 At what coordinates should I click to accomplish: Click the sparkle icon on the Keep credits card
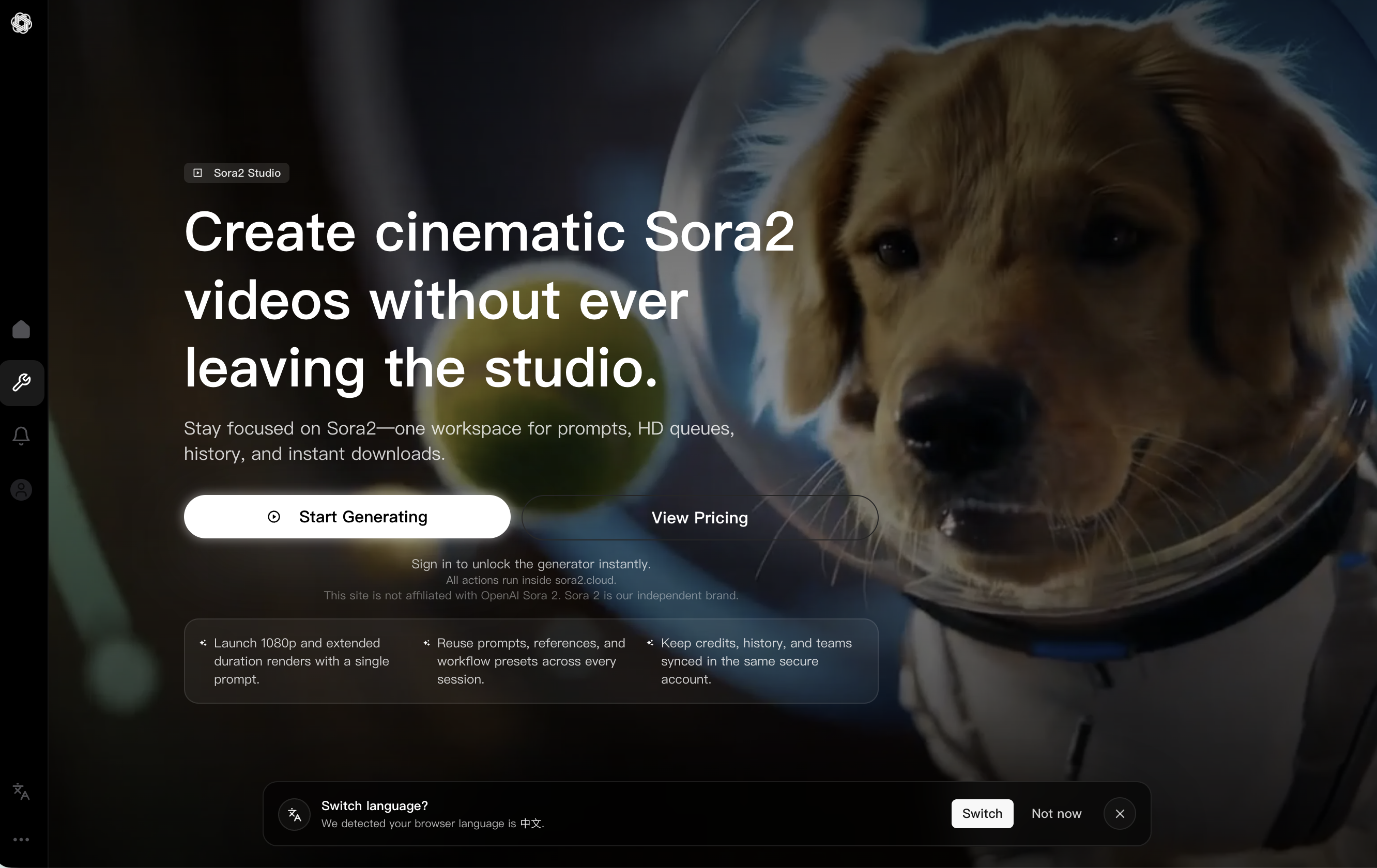(x=650, y=643)
